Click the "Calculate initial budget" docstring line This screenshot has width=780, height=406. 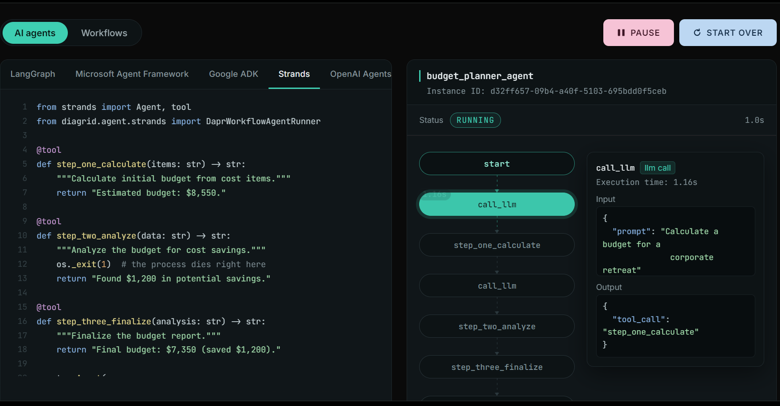click(173, 179)
